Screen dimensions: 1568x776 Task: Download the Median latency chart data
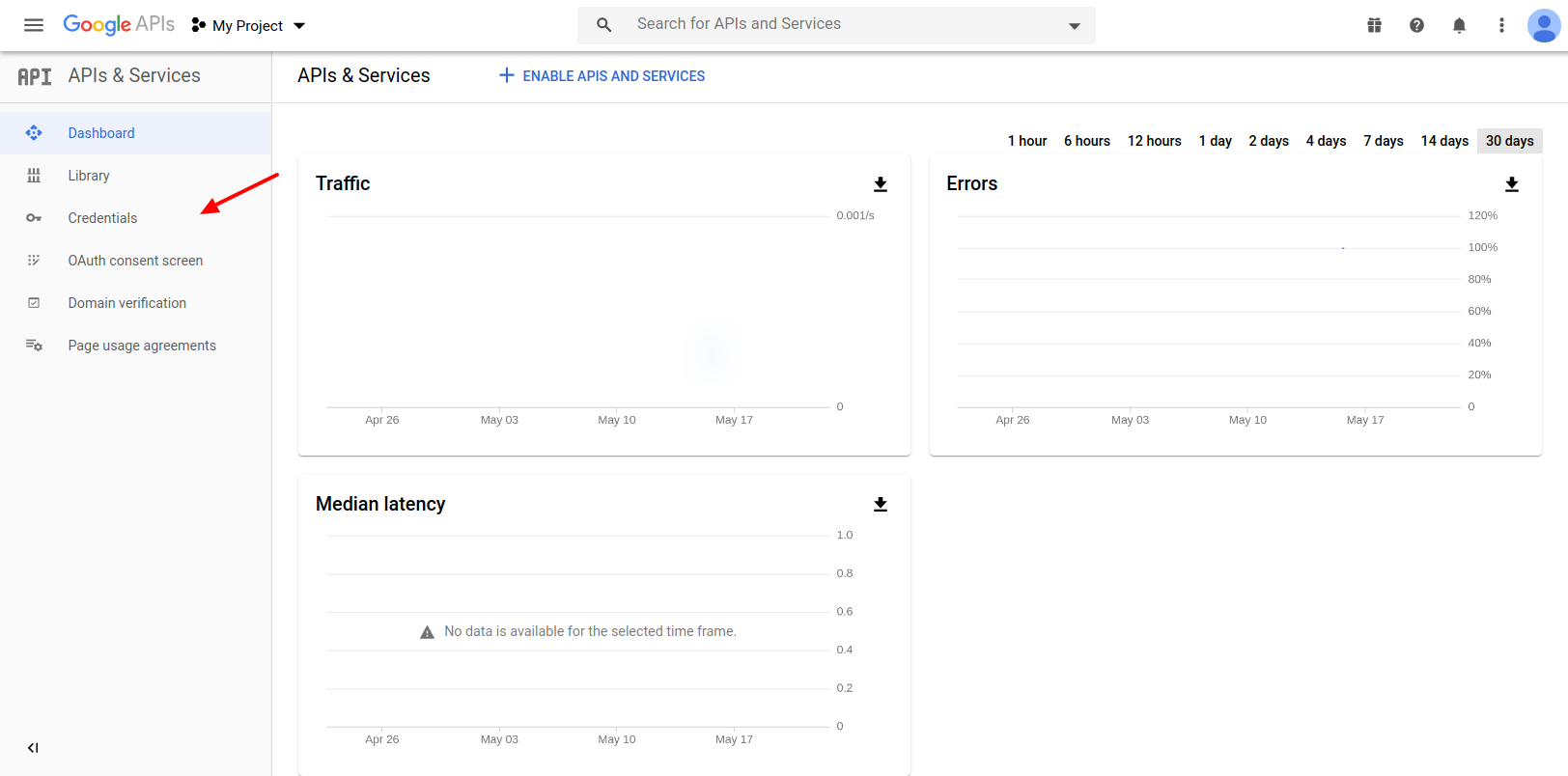pyautogui.click(x=881, y=505)
